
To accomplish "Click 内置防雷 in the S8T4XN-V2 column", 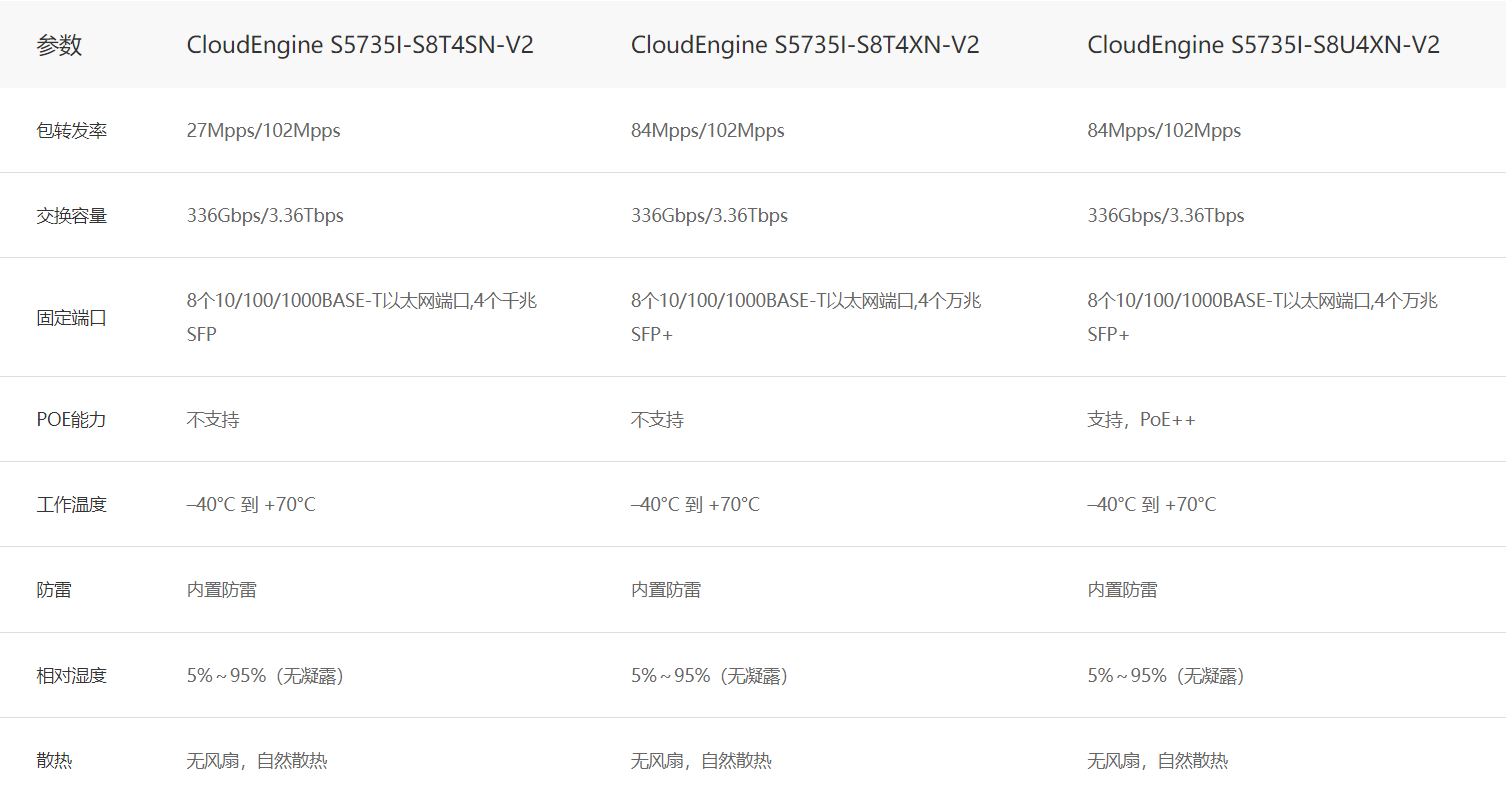I will click(665, 590).
